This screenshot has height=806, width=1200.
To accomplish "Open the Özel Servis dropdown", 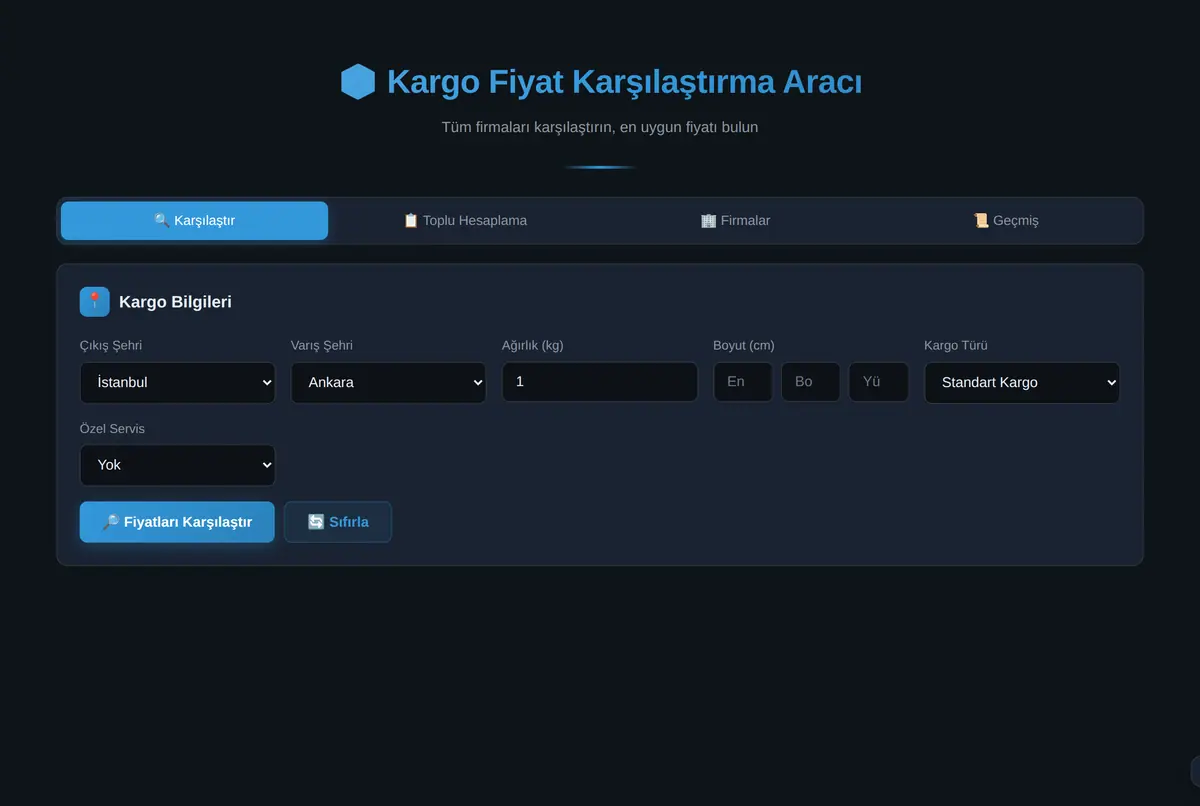I will click(x=177, y=465).
